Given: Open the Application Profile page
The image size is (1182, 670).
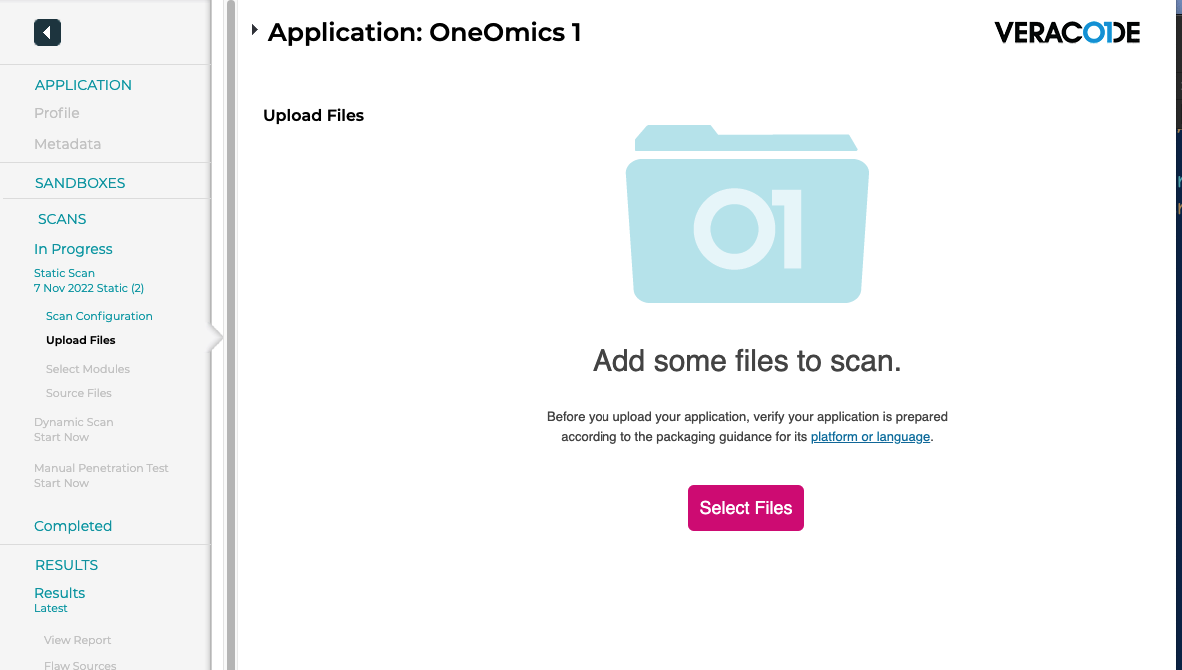Looking at the screenshot, I should 56,113.
